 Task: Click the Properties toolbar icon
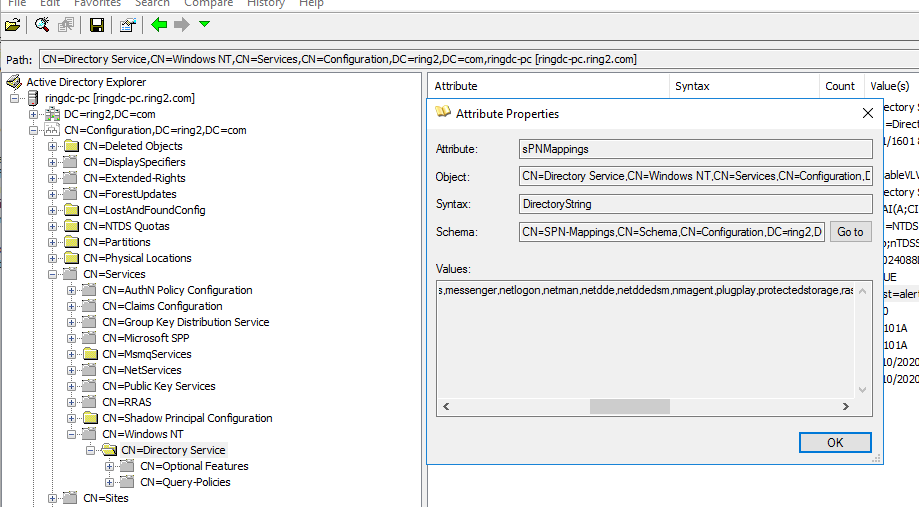(x=127, y=24)
